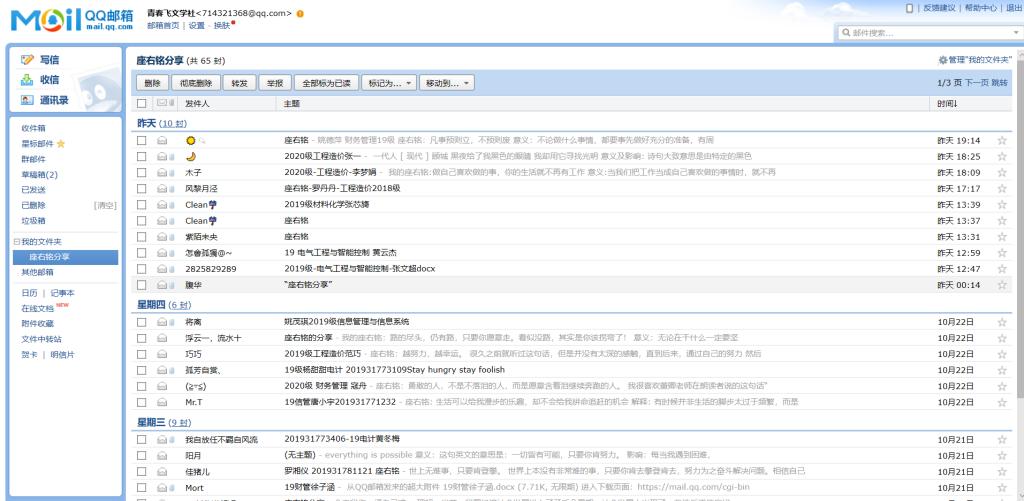Click the 下一页 link at top right
This screenshot has width=1024, height=501.
click(x=976, y=83)
